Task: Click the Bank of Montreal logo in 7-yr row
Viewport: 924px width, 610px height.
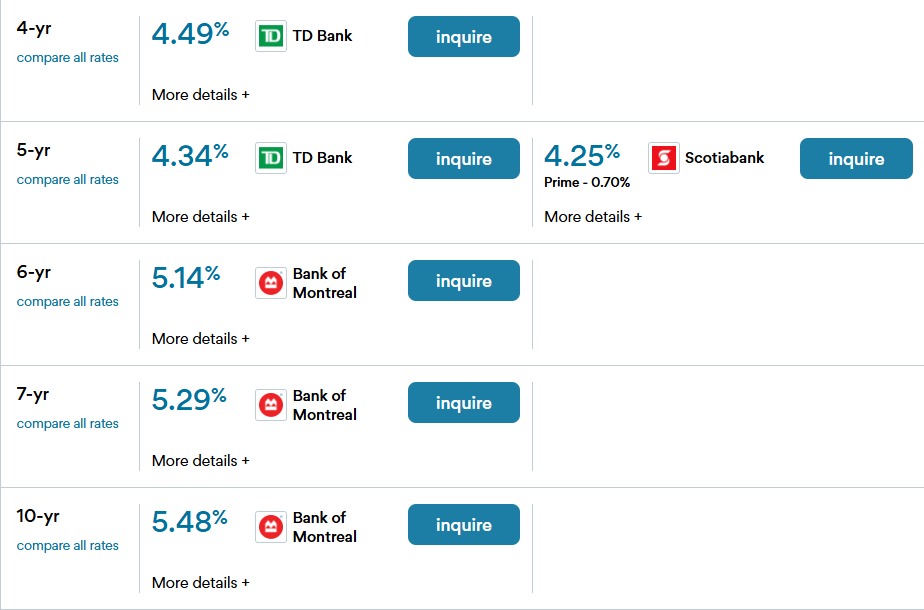Action: click(271, 405)
